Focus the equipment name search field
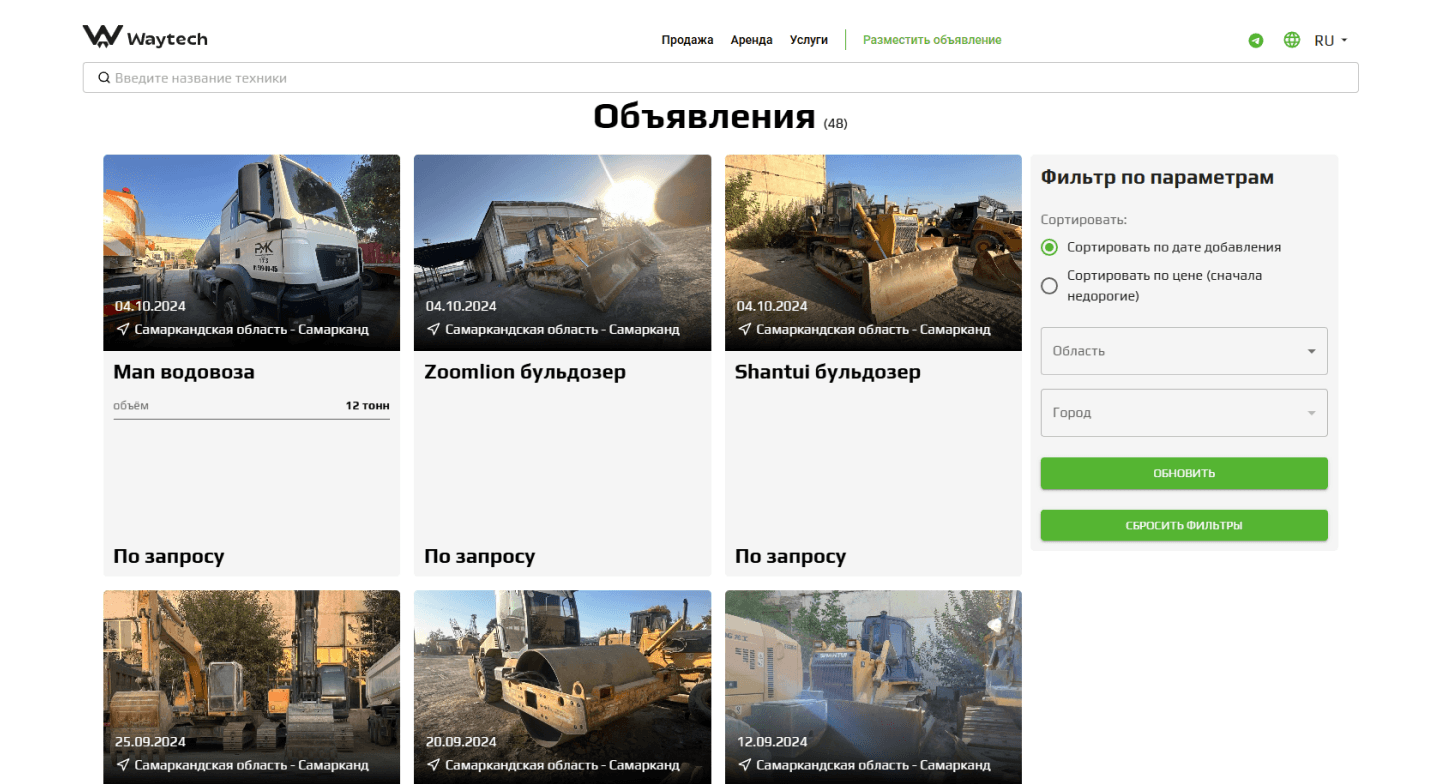The image size is (1440, 784). pos(720,78)
